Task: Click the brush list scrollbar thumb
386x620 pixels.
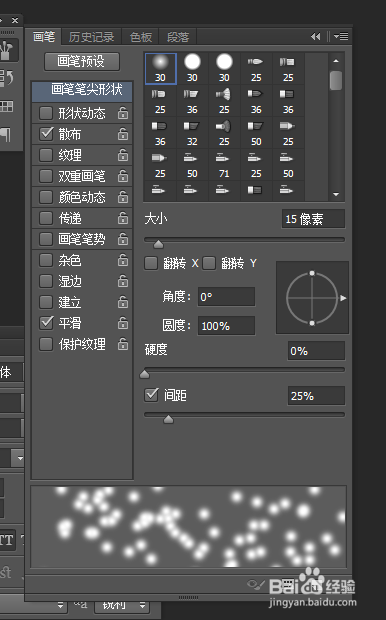Action: pyautogui.click(x=336, y=80)
